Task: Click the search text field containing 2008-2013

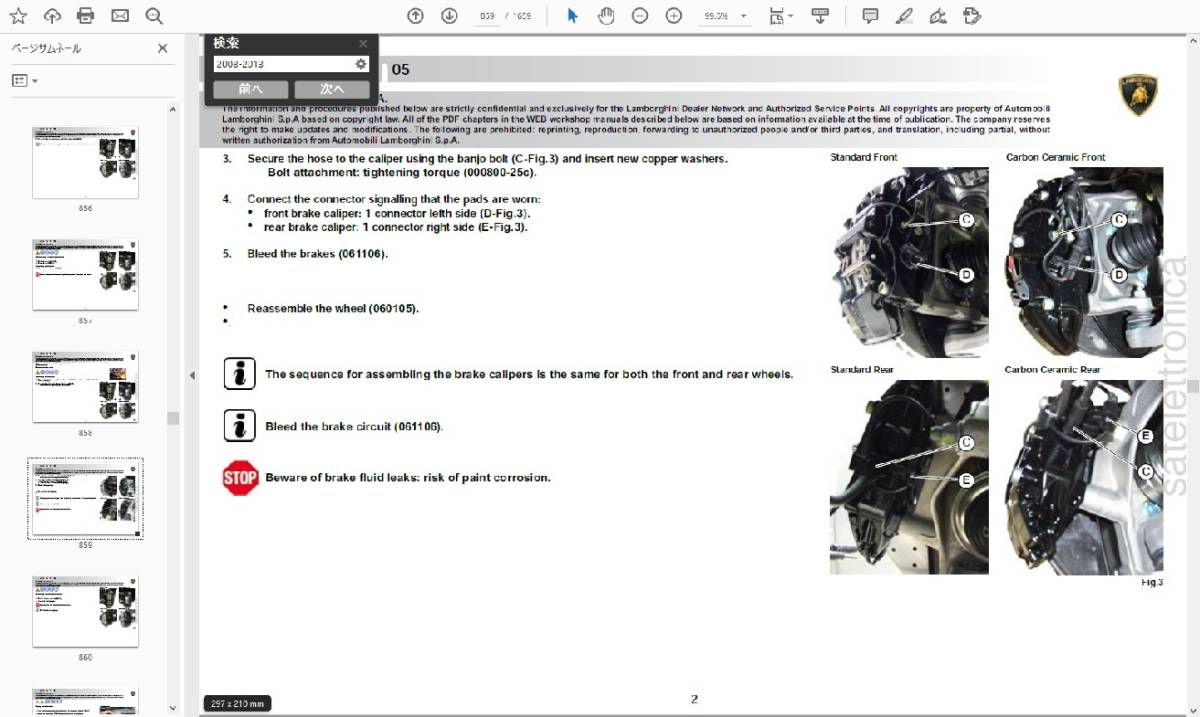Action: tap(283, 64)
